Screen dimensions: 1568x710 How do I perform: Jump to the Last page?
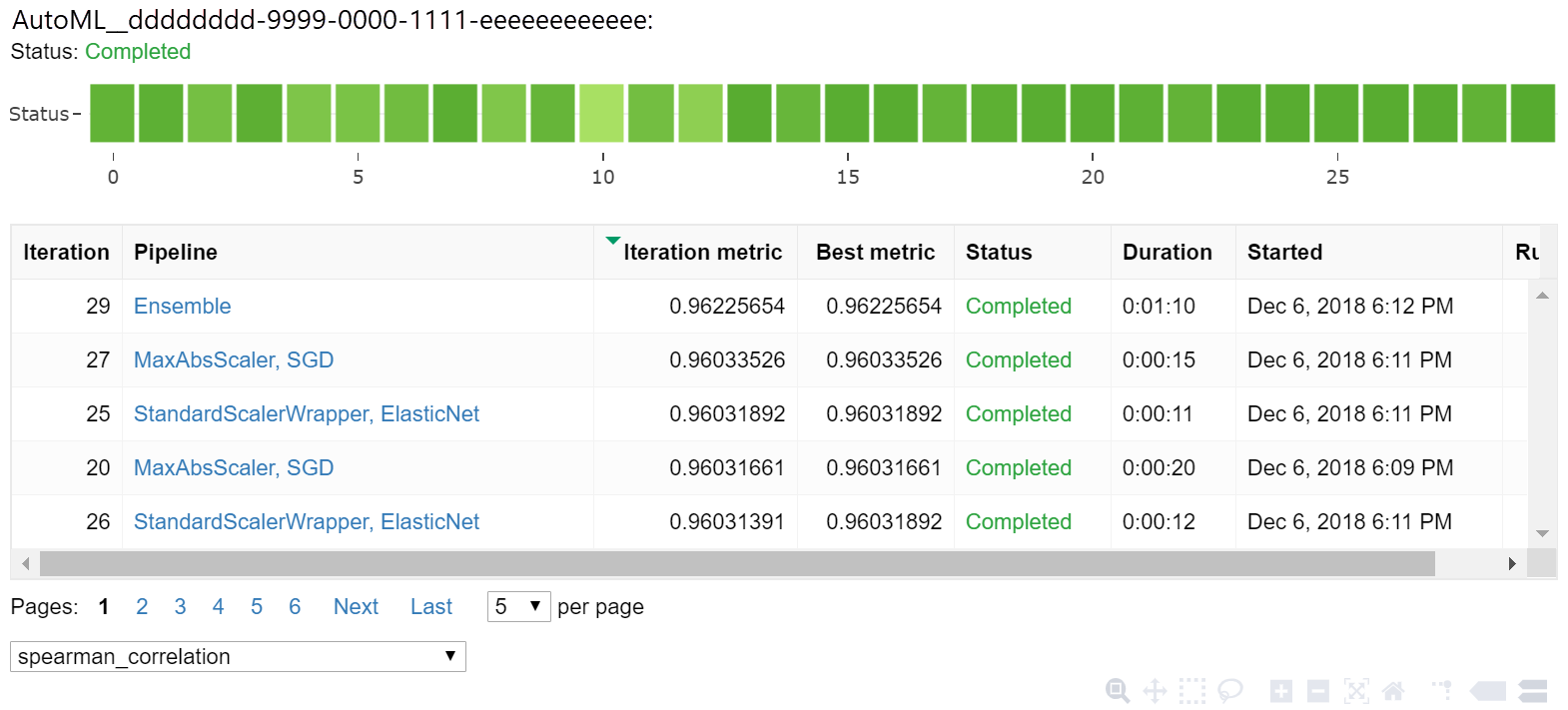tap(430, 606)
